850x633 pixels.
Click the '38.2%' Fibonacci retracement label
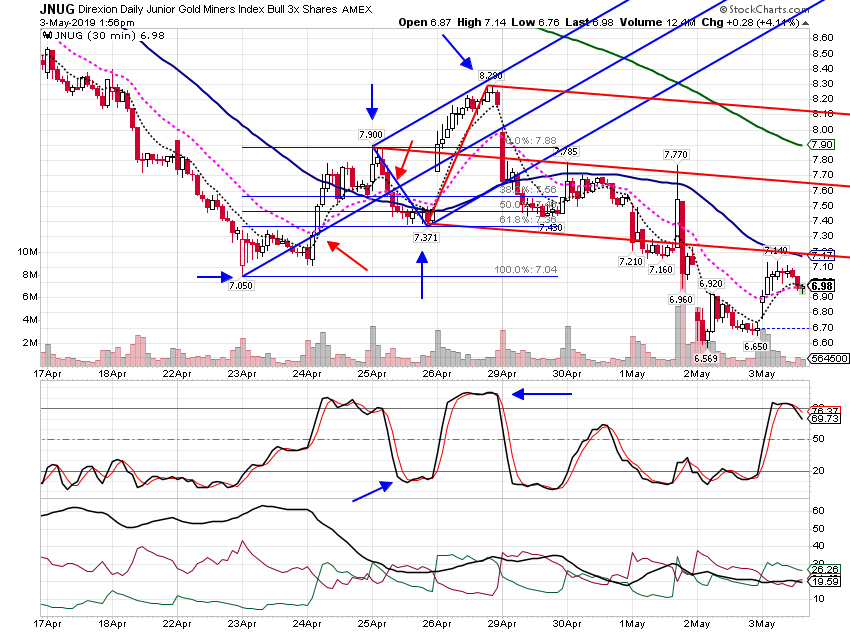click(x=527, y=190)
